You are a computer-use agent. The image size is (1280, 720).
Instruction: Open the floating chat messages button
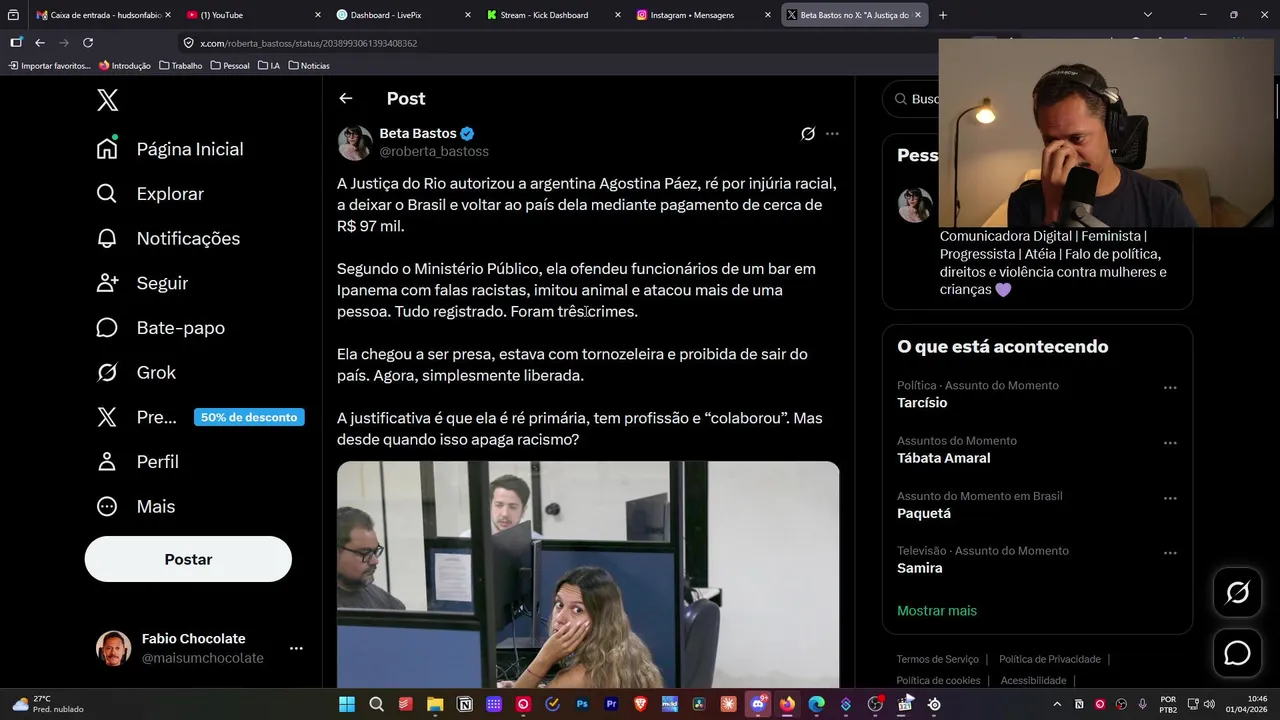(x=1237, y=653)
